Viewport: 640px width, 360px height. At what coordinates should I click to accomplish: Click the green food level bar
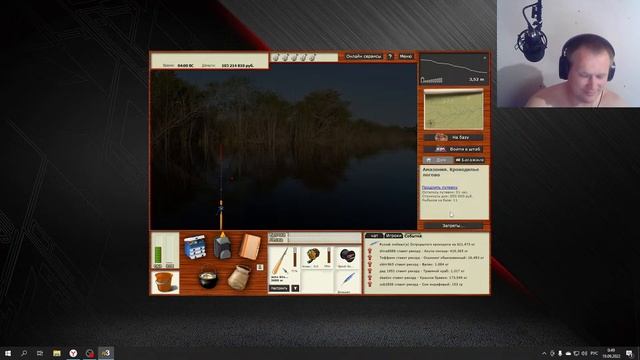point(158,256)
